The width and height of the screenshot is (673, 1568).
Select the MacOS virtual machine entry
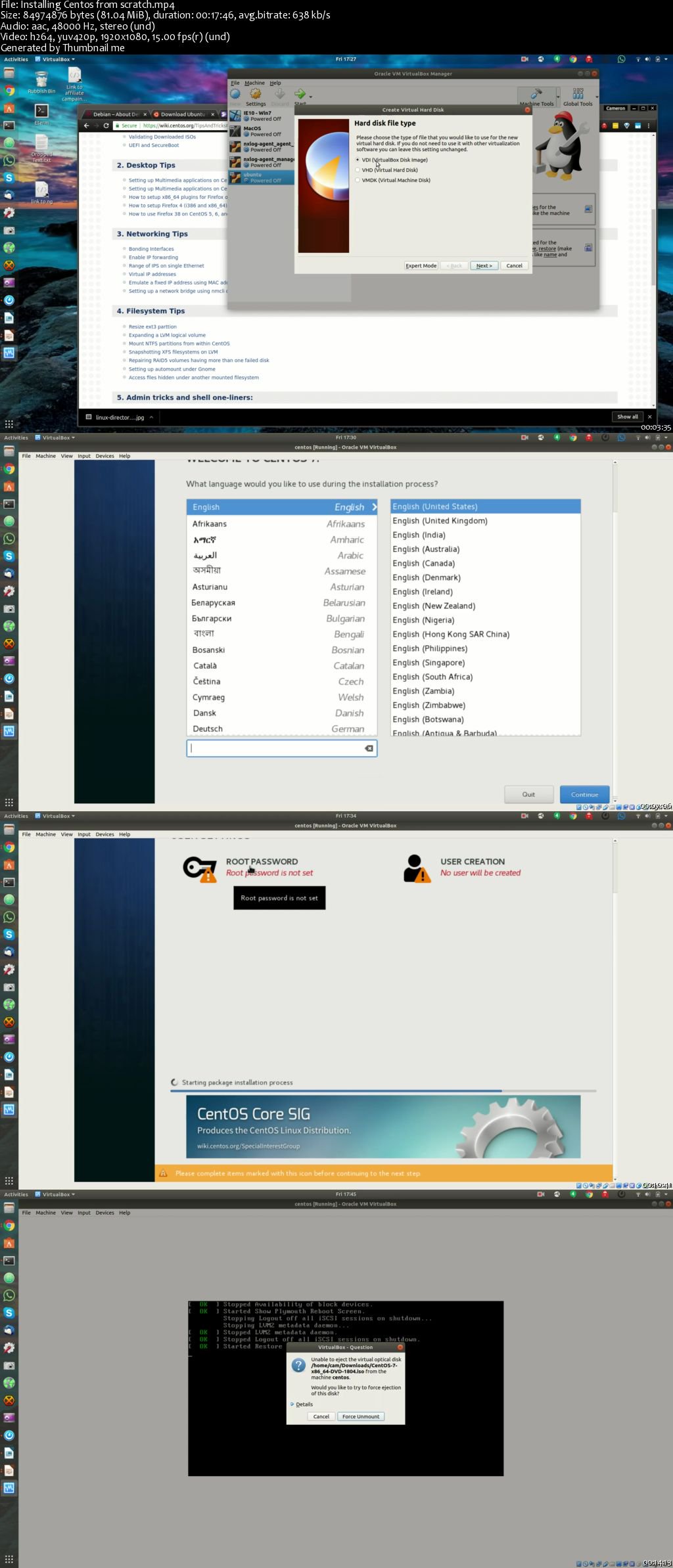262,131
